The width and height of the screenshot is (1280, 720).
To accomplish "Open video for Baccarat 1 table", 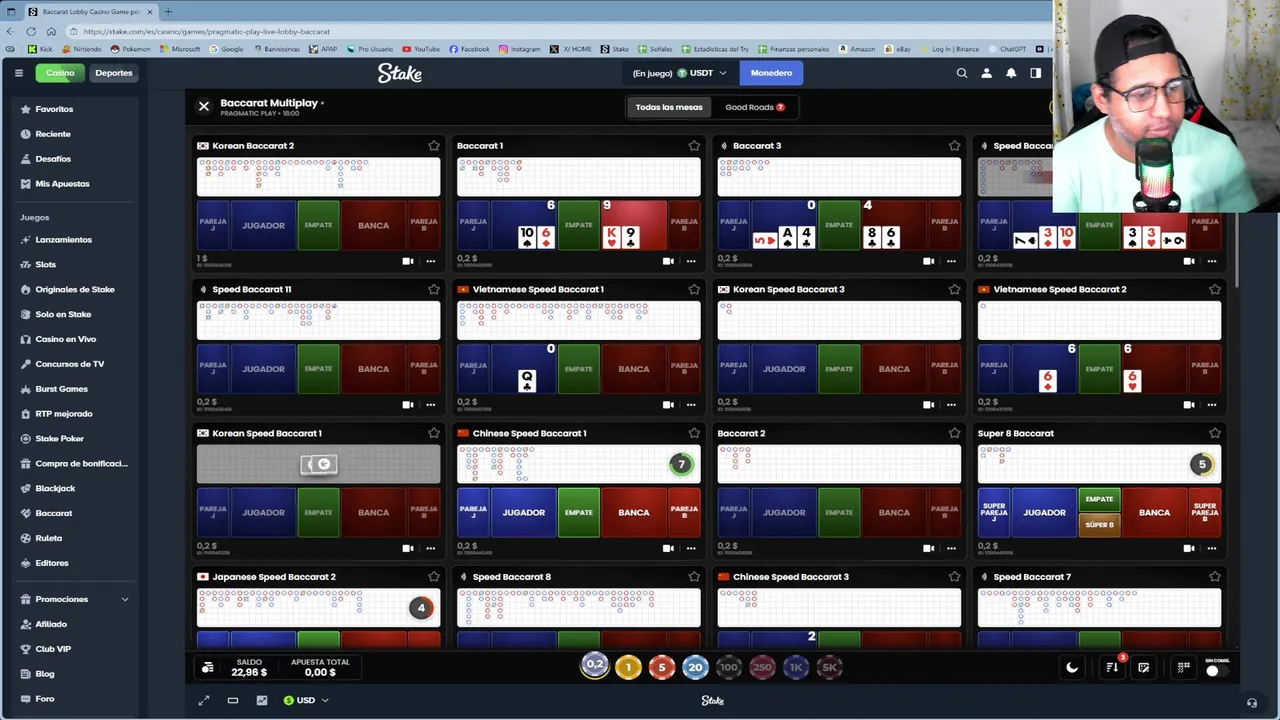I will pos(668,261).
